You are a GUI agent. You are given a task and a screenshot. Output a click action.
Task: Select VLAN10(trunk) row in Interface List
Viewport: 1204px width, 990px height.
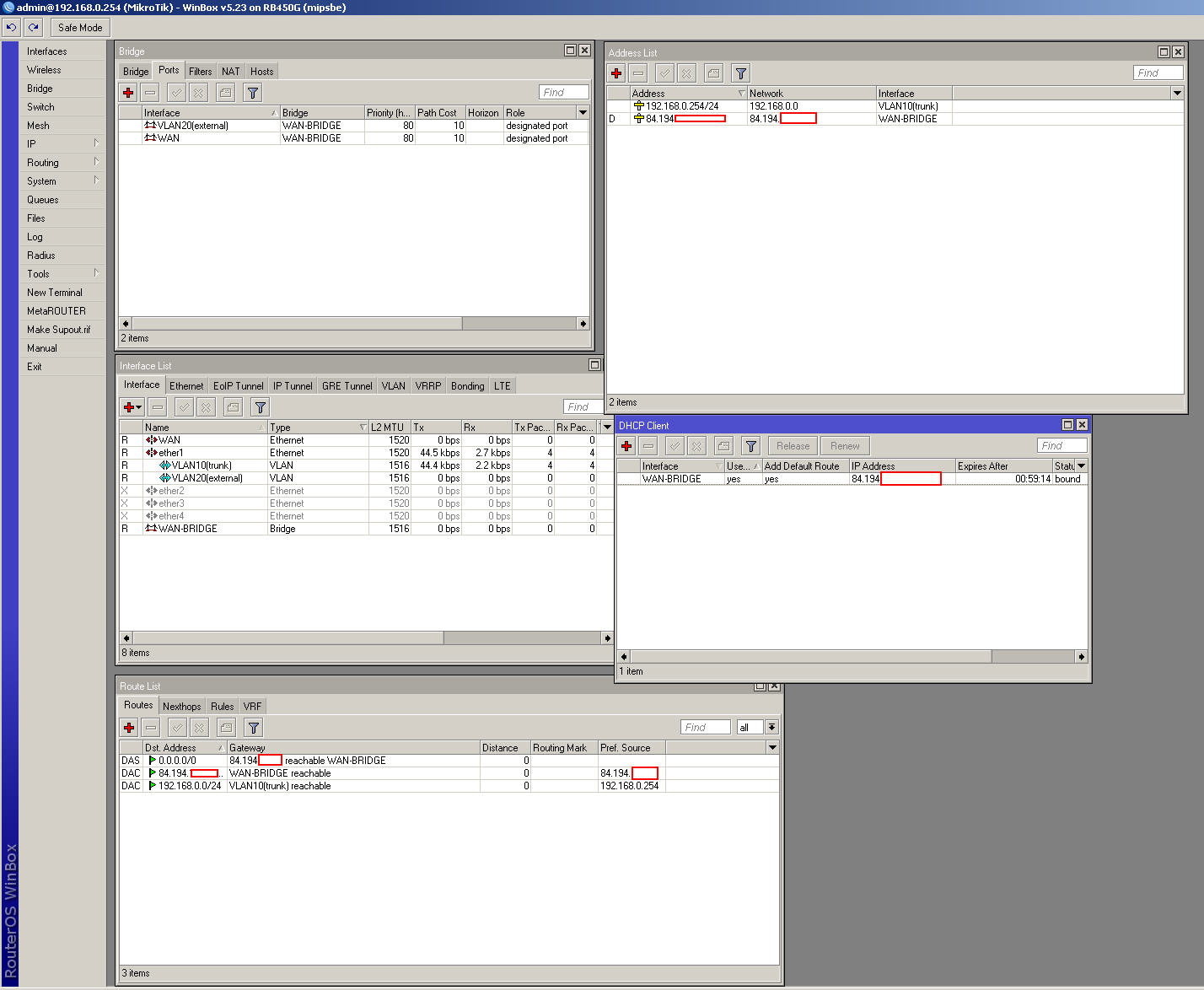(x=366, y=465)
